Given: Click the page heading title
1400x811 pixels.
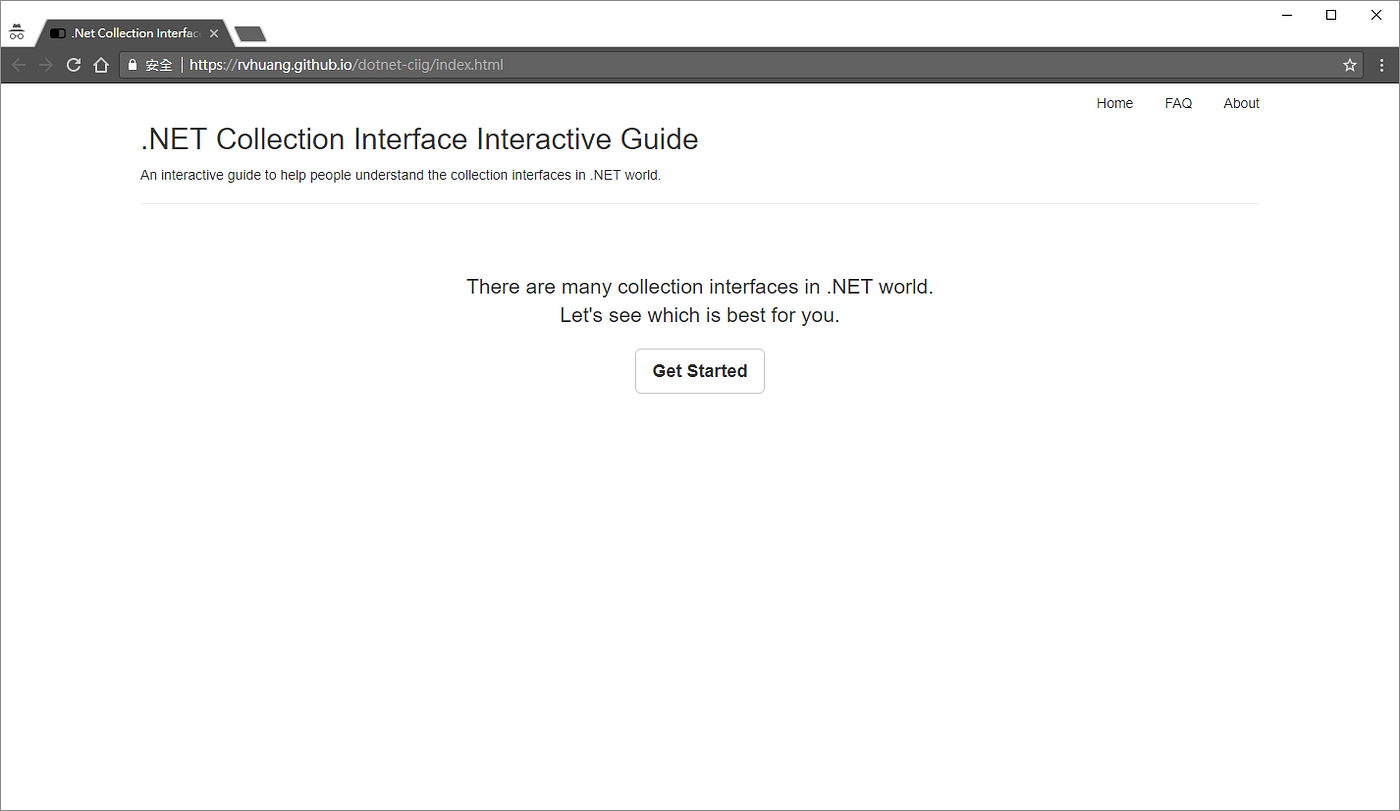Looking at the screenshot, I should pos(419,139).
